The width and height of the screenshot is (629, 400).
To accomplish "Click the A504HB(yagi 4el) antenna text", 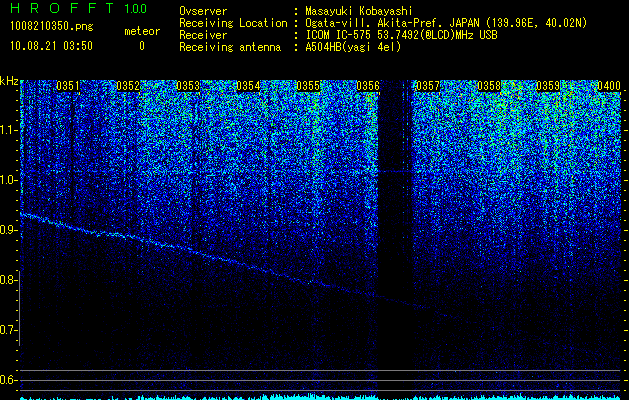I will pos(353,47).
